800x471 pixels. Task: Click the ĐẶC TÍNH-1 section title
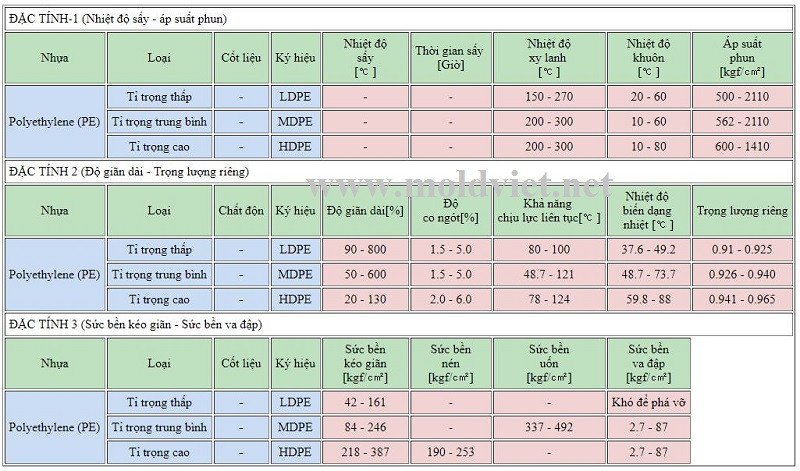click(x=118, y=19)
